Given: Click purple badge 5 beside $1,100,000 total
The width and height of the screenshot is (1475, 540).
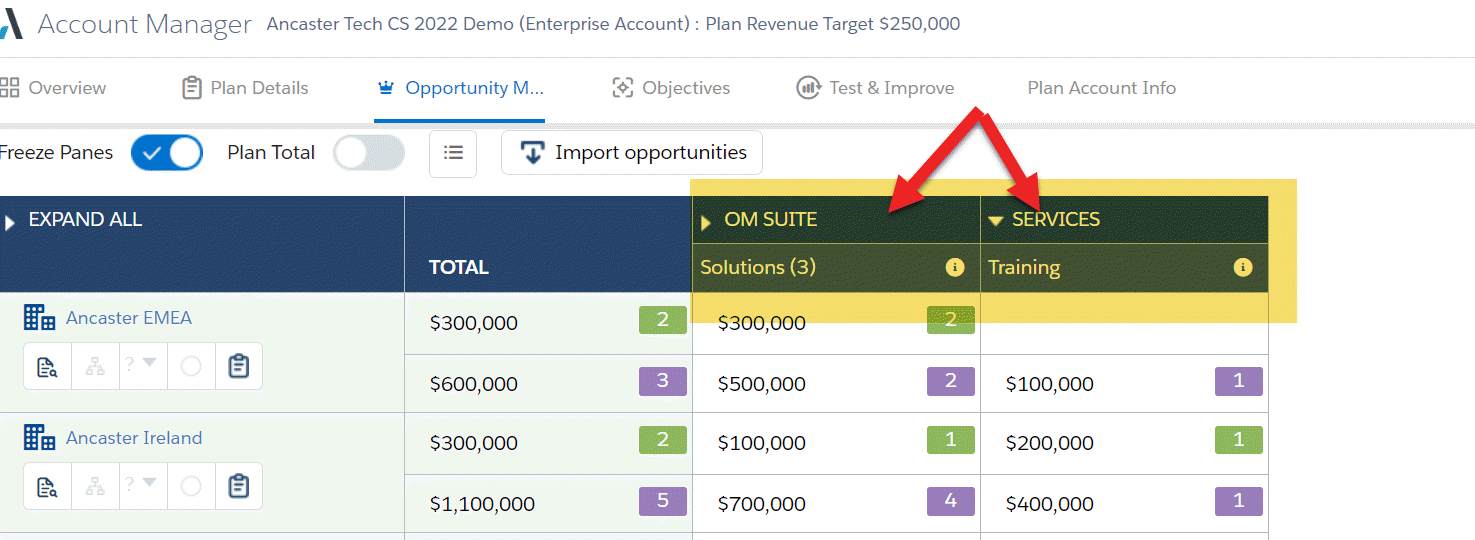Looking at the screenshot, I should pos(663,501).
